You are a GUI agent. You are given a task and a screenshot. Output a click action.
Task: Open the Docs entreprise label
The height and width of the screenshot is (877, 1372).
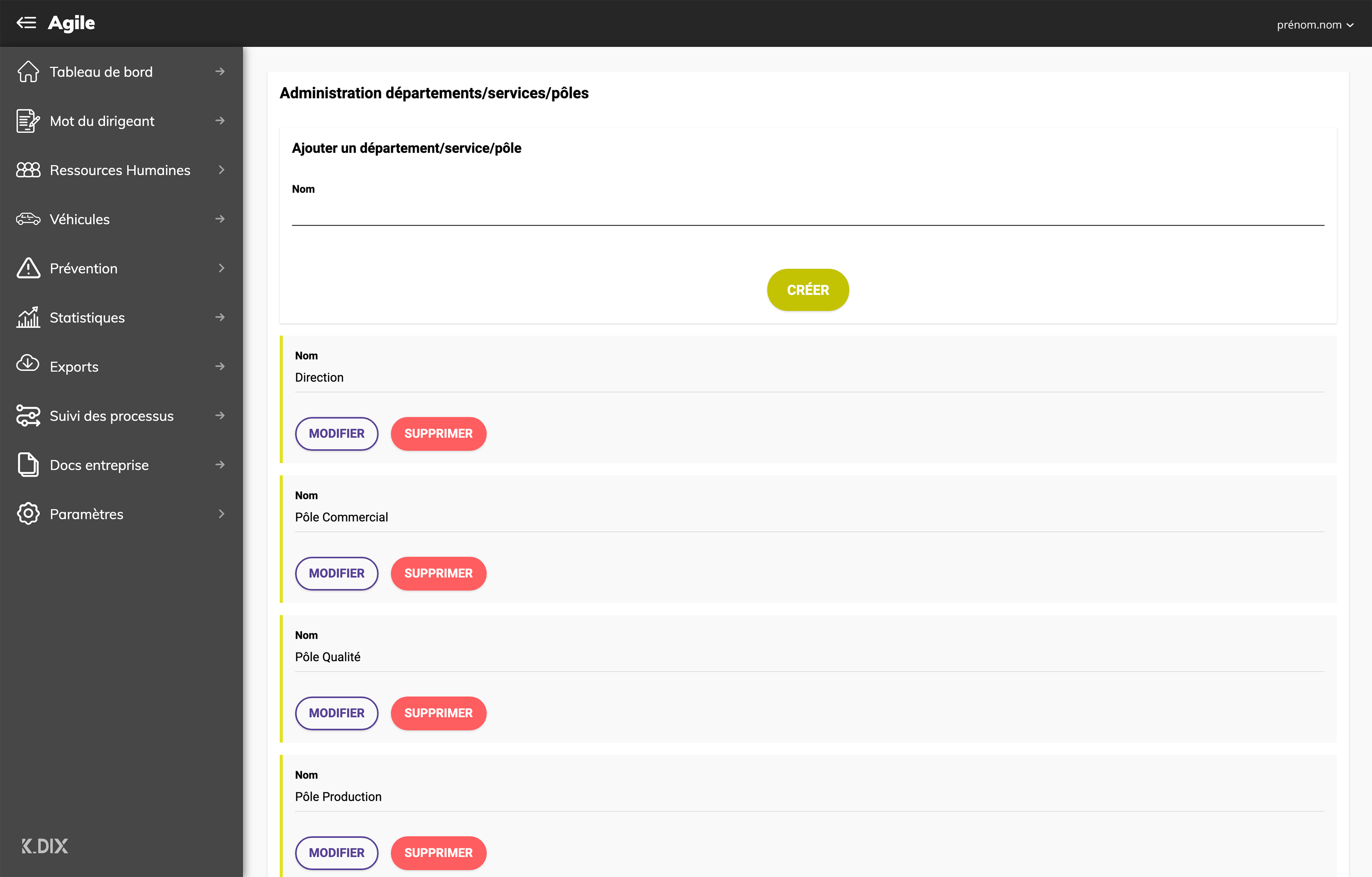(99, 465)
